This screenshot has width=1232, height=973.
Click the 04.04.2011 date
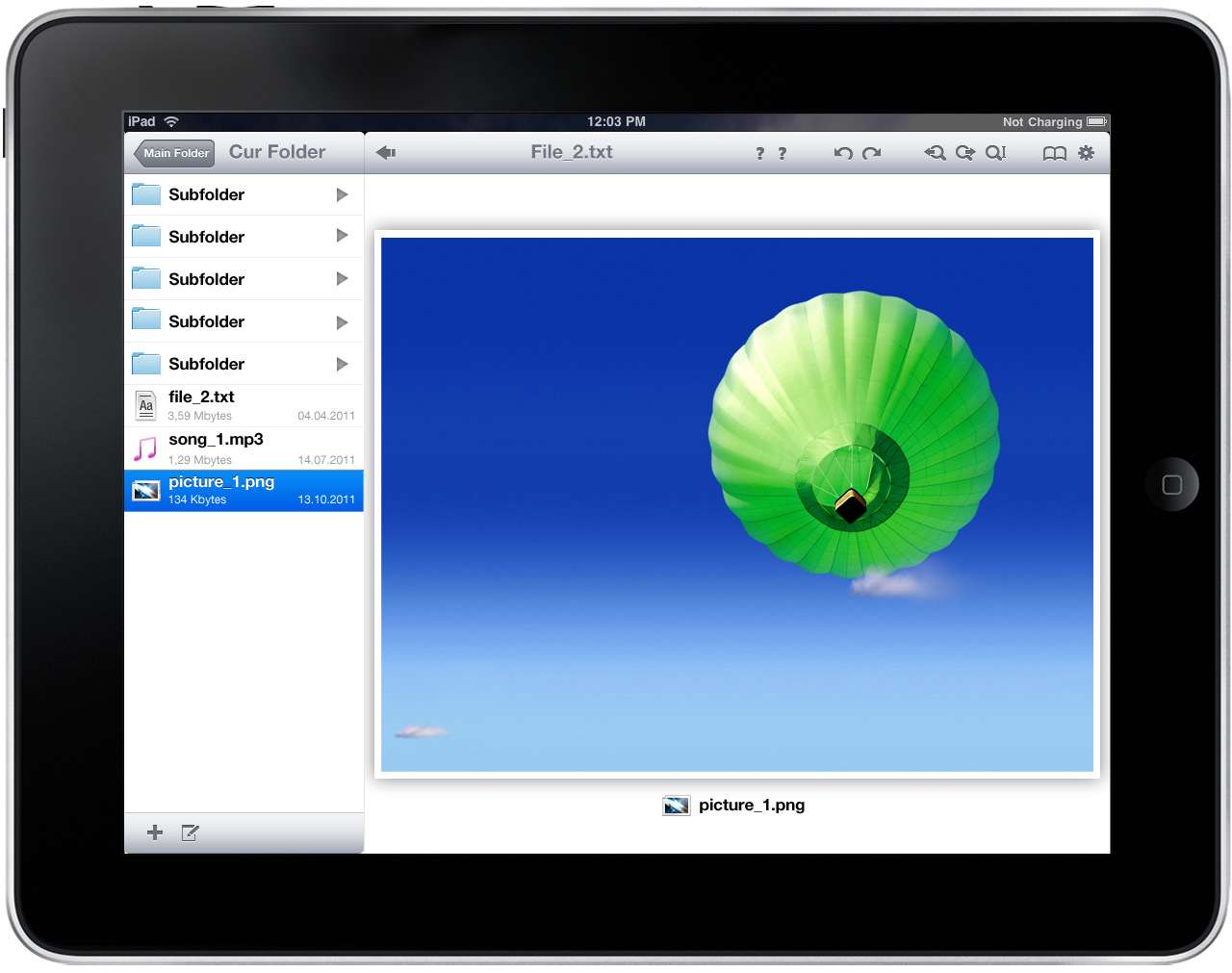tap(326, 416)
